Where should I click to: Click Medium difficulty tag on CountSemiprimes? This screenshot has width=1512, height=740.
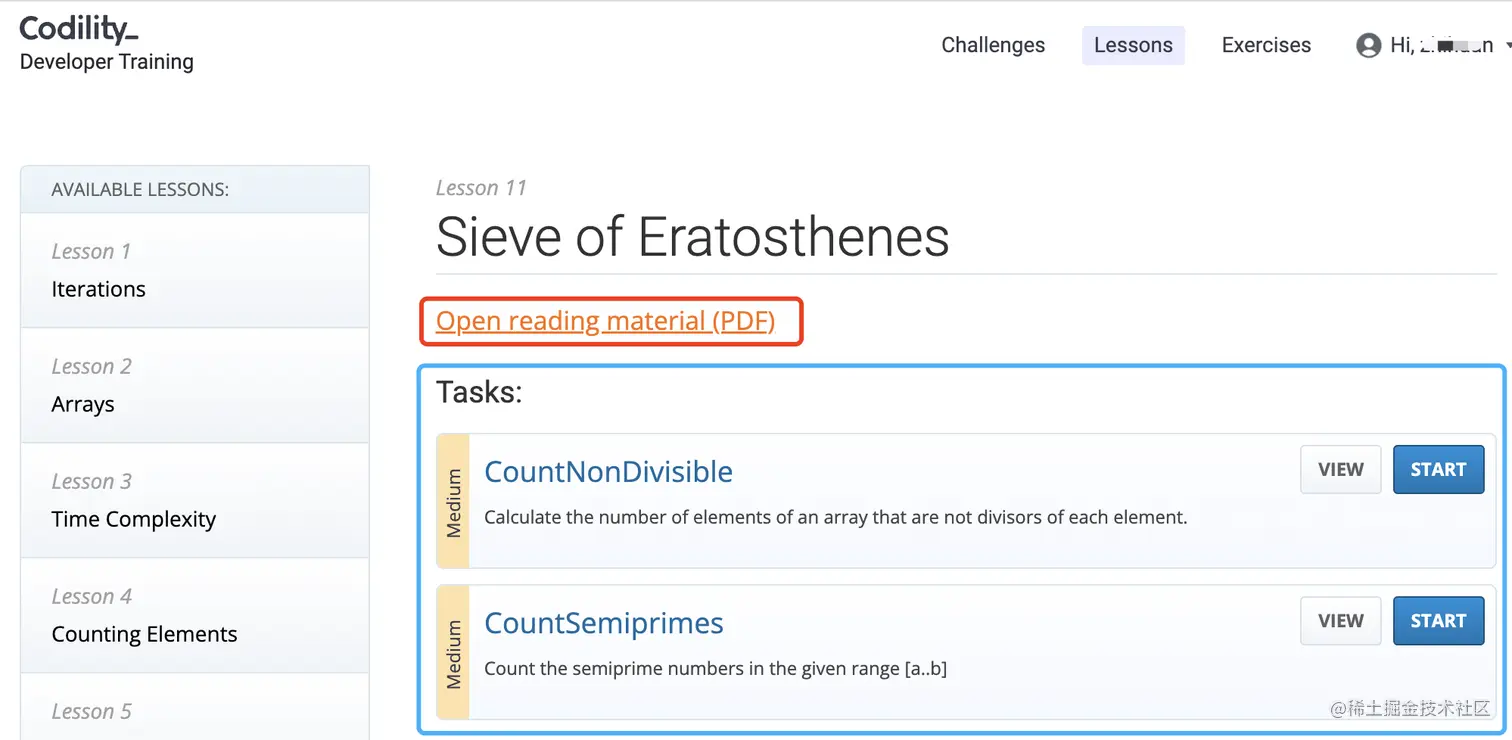tap(454, 653)
